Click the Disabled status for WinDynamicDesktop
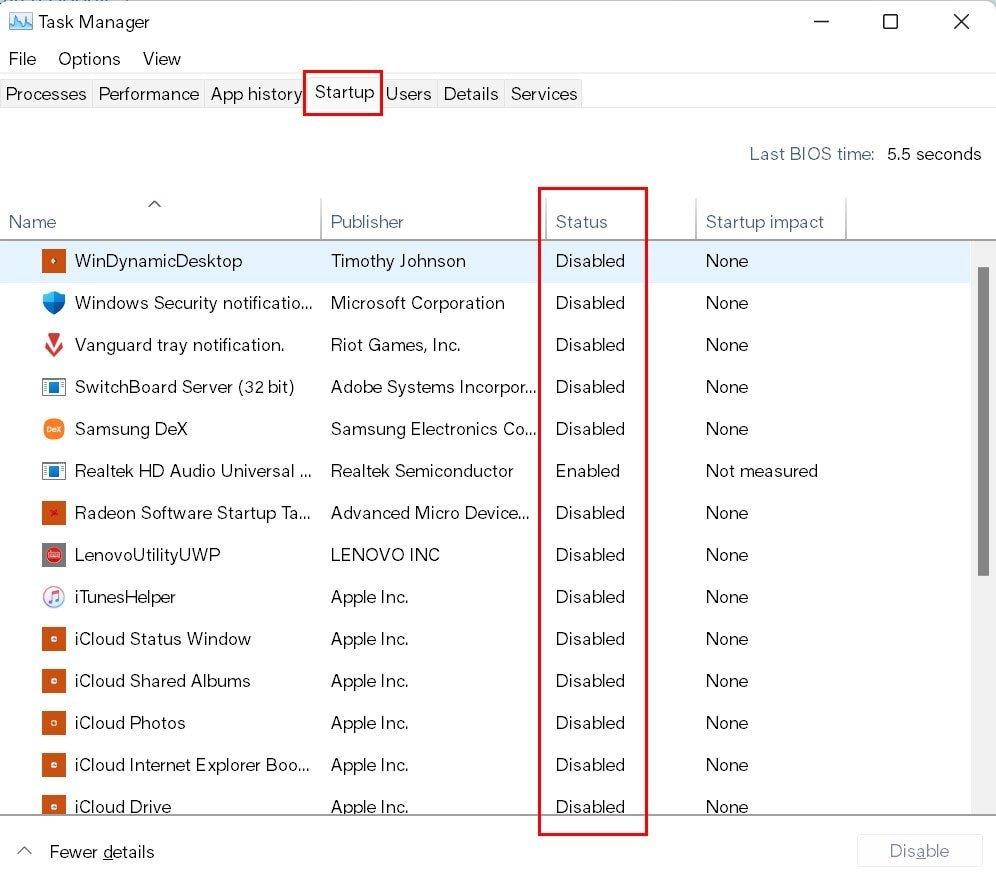The image size is (996, 879). click(590, 261)
